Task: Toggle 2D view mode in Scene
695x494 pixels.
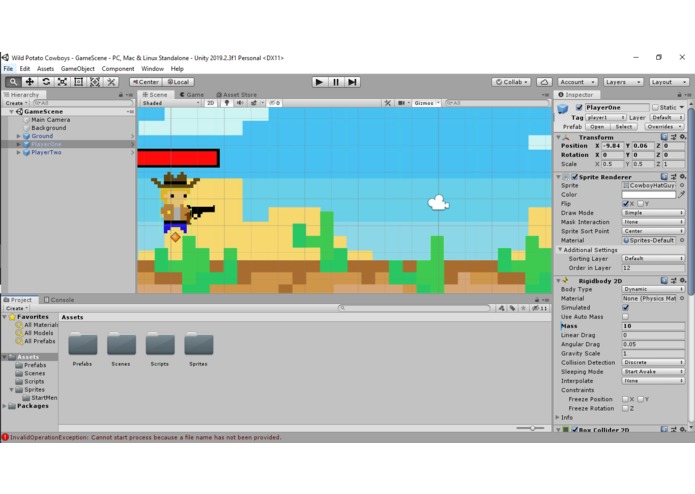Action: tap(211, 103)
